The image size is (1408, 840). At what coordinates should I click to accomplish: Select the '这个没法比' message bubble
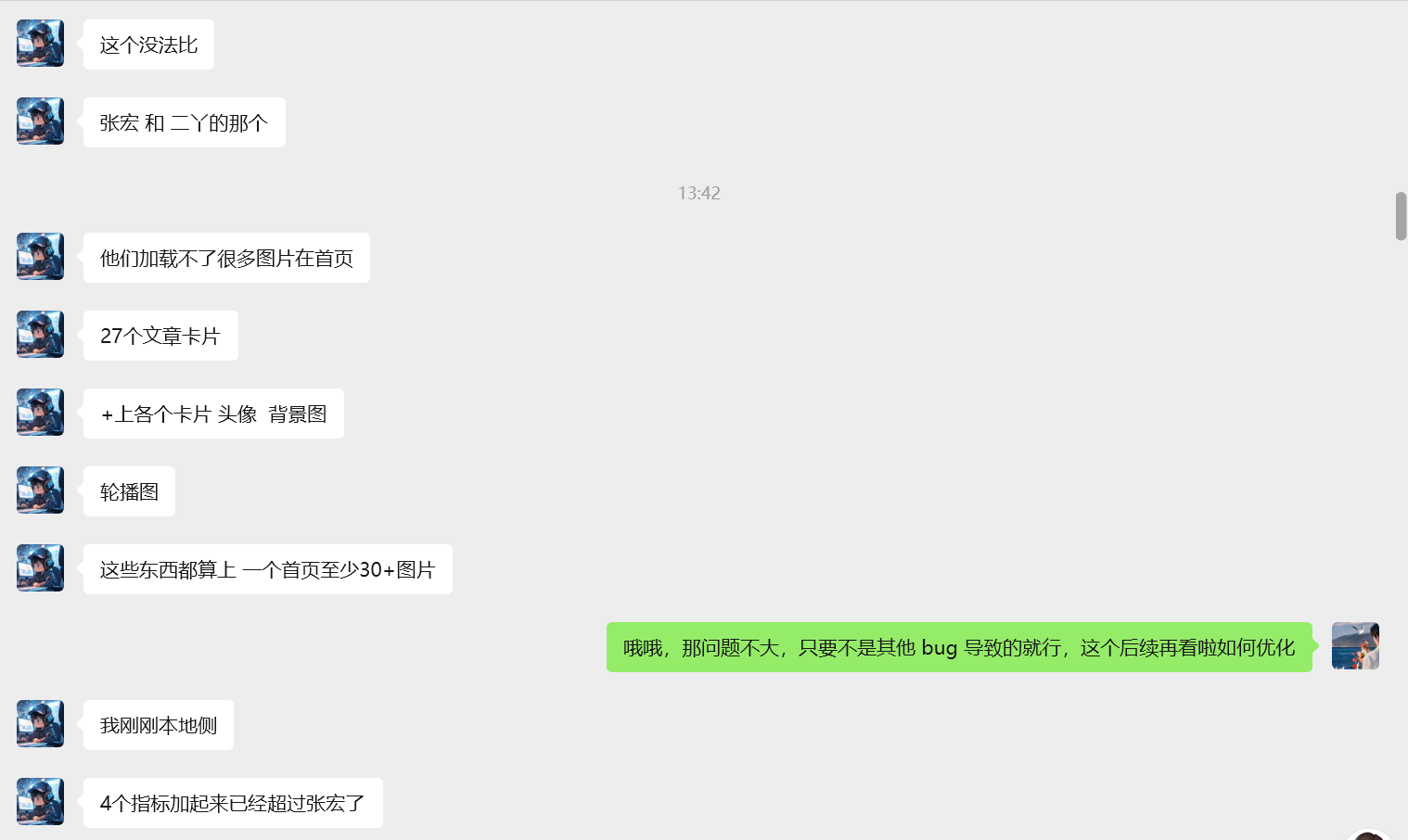coord(148,45)
